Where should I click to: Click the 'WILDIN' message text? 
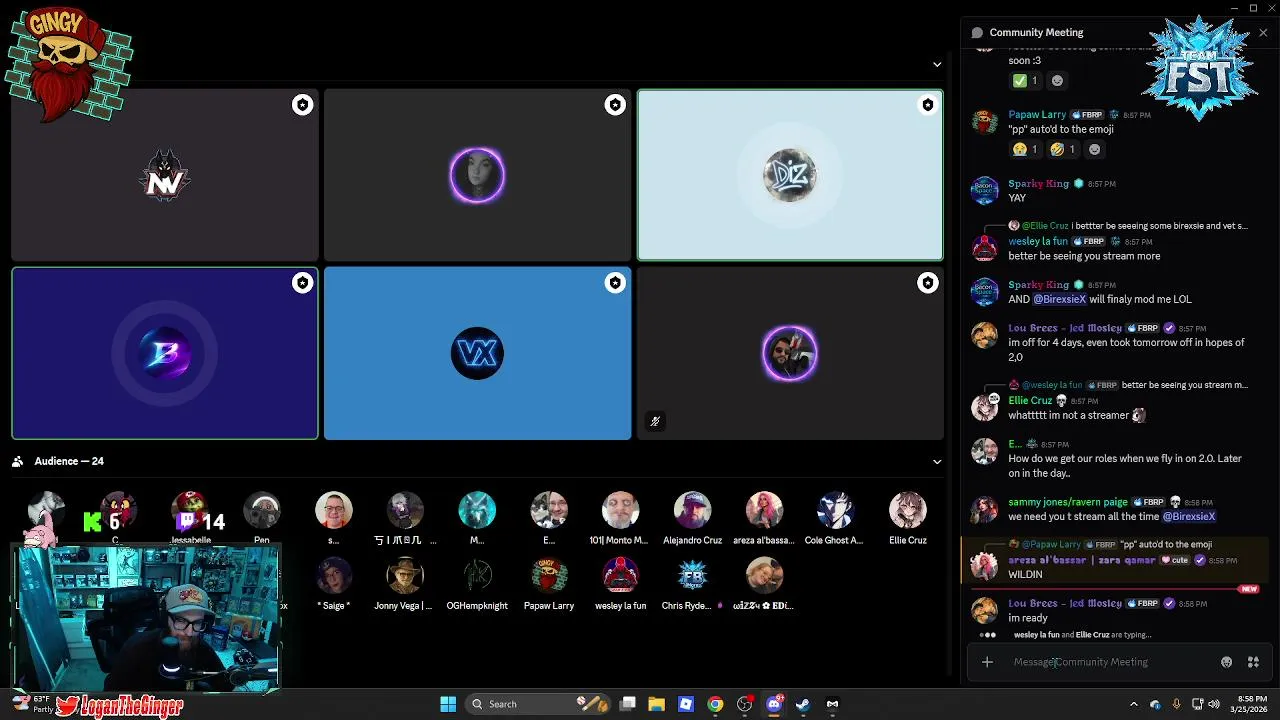[1026, 575]
